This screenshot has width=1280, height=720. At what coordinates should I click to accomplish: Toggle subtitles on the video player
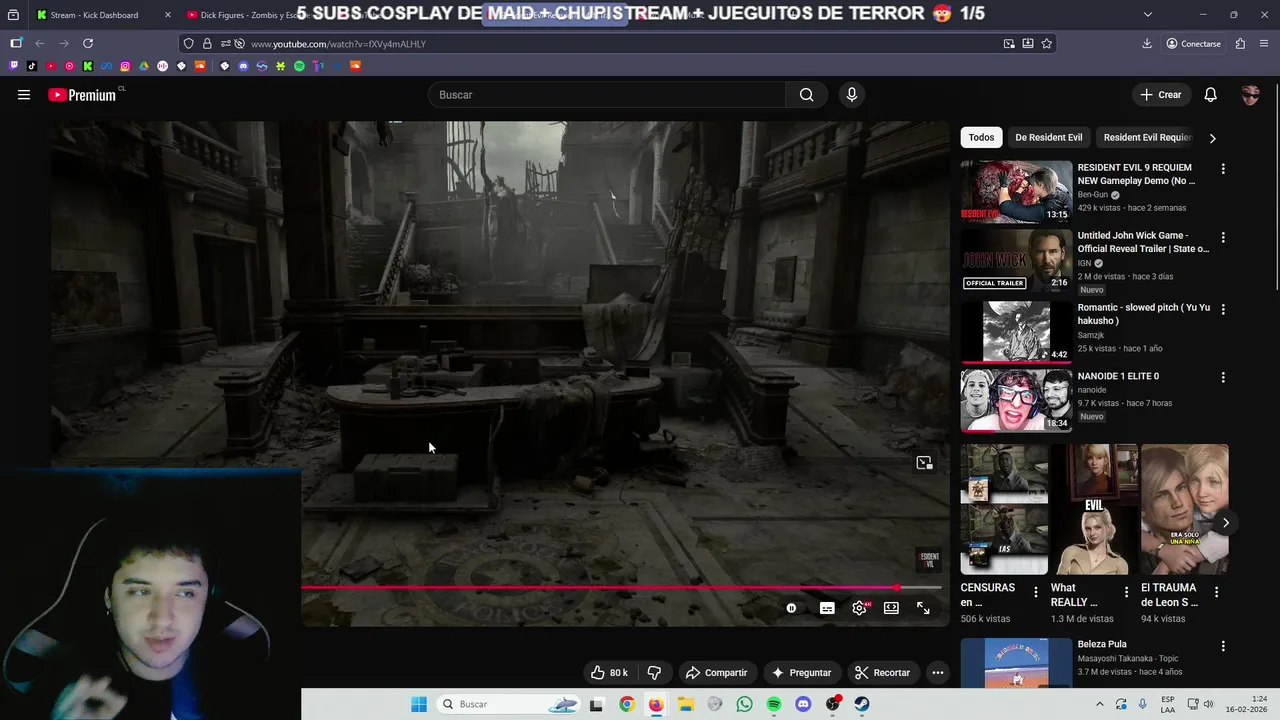coord(827,608)
